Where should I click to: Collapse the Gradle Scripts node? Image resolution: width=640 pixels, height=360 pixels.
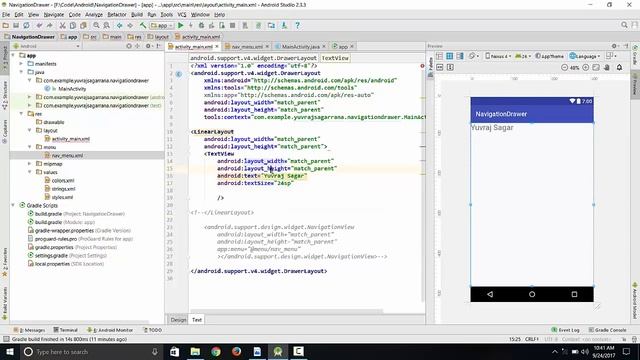pyautogui.click(x=13, y=205)
